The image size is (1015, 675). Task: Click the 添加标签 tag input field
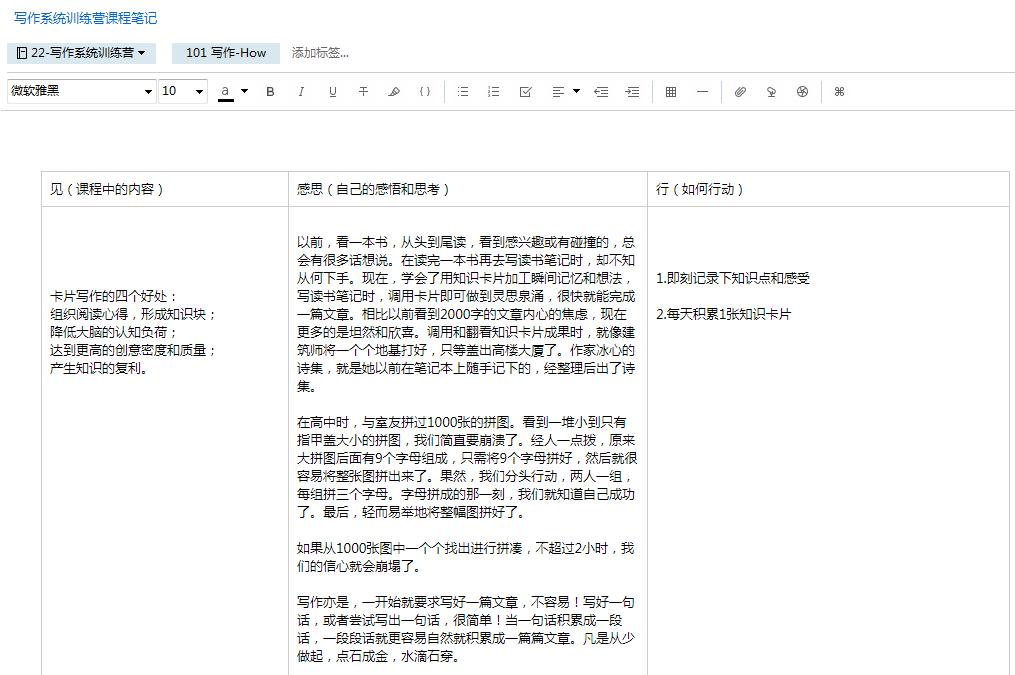click(x=320, y=53)
